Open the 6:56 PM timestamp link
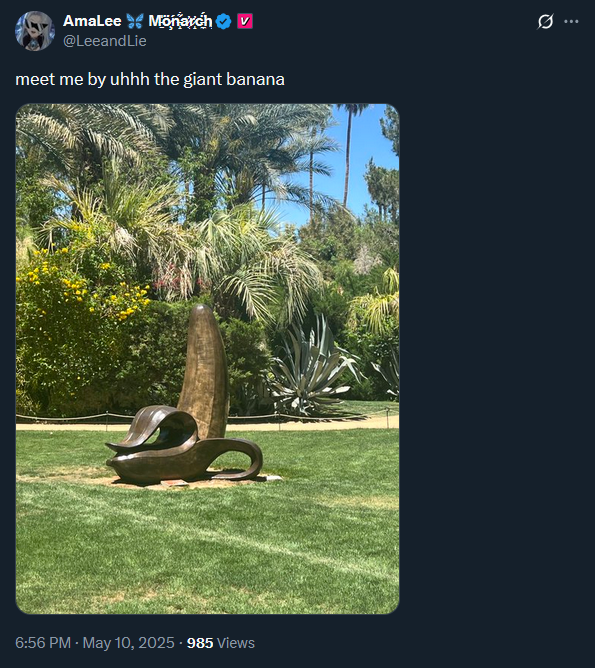595x668 pixels. coord(43,642)
